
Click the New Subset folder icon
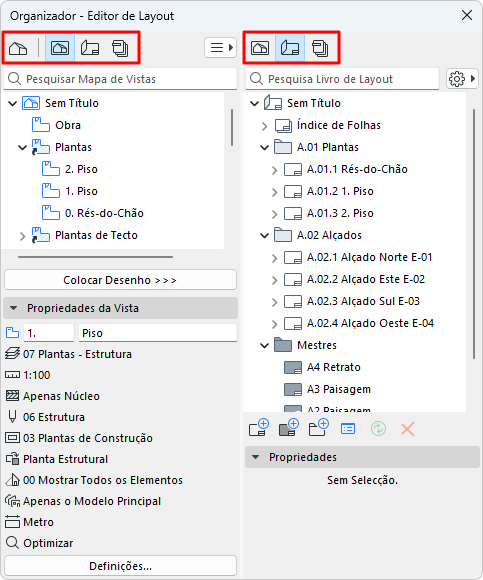tap(318, 428)
